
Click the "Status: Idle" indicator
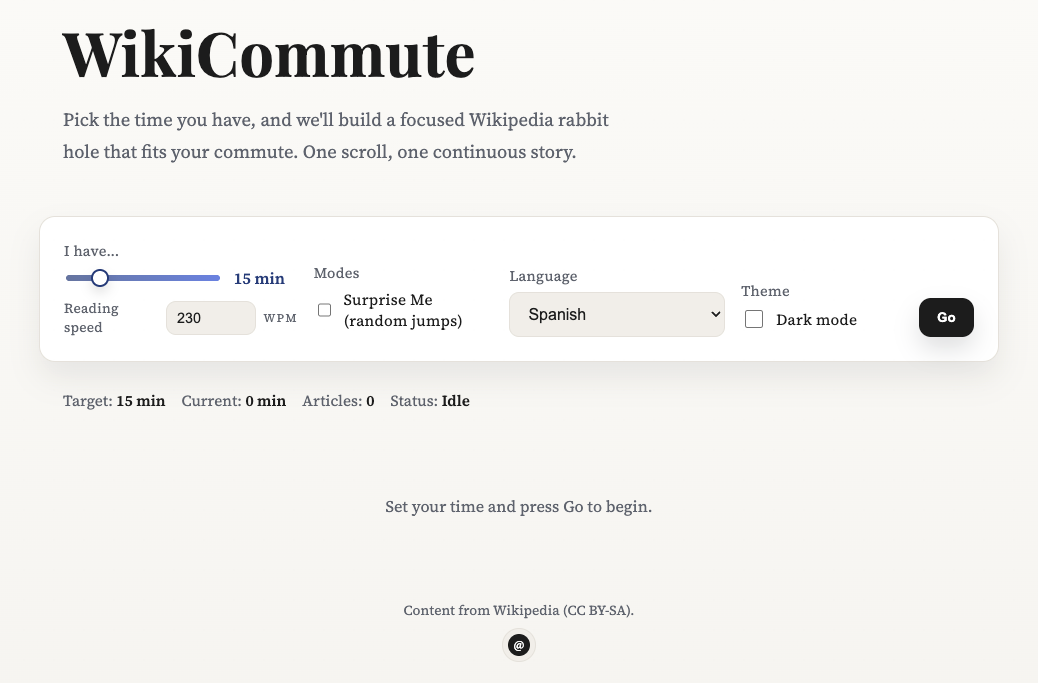tap(429, 401)
